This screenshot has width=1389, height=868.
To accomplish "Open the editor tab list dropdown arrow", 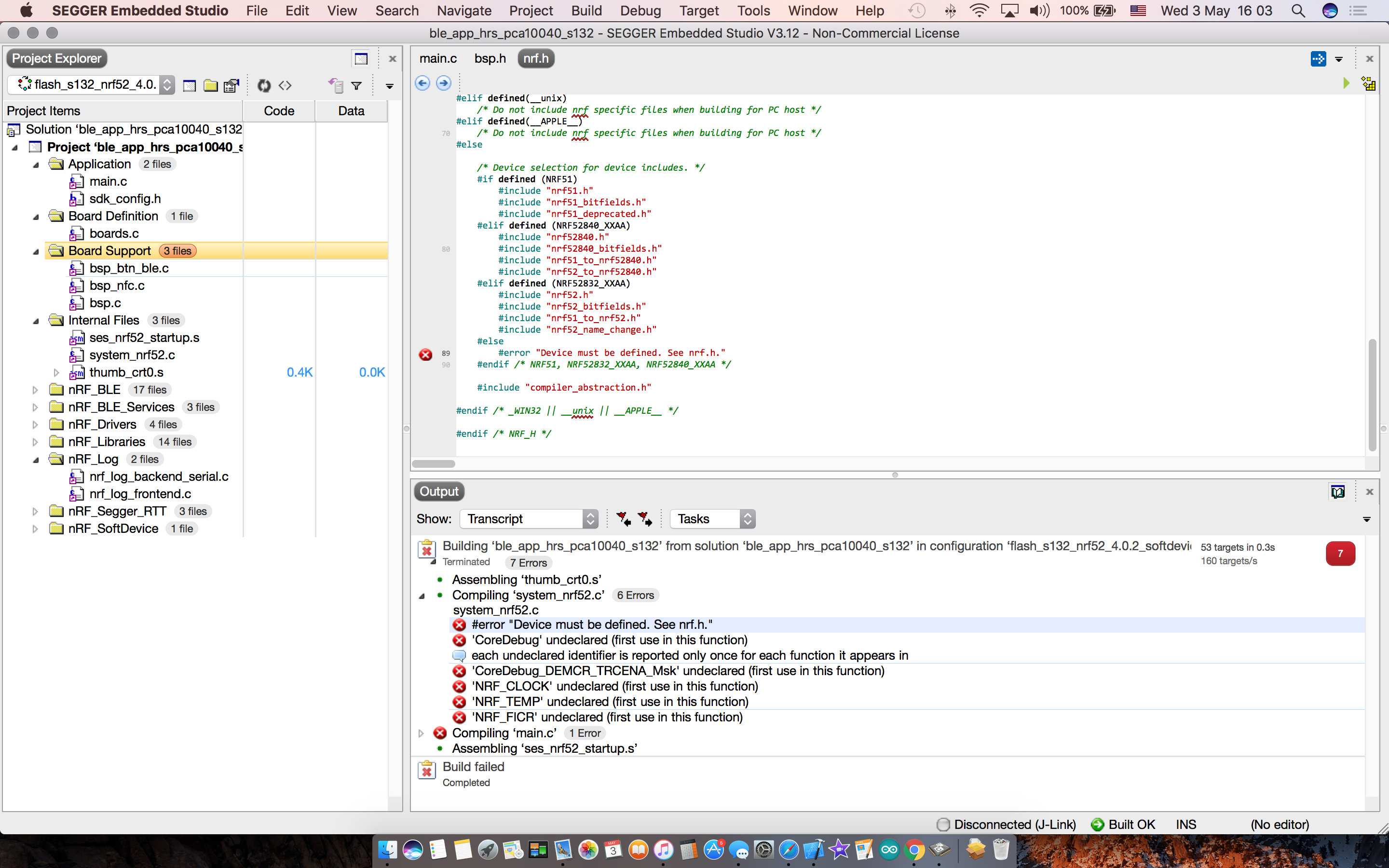I will 1338,59.
